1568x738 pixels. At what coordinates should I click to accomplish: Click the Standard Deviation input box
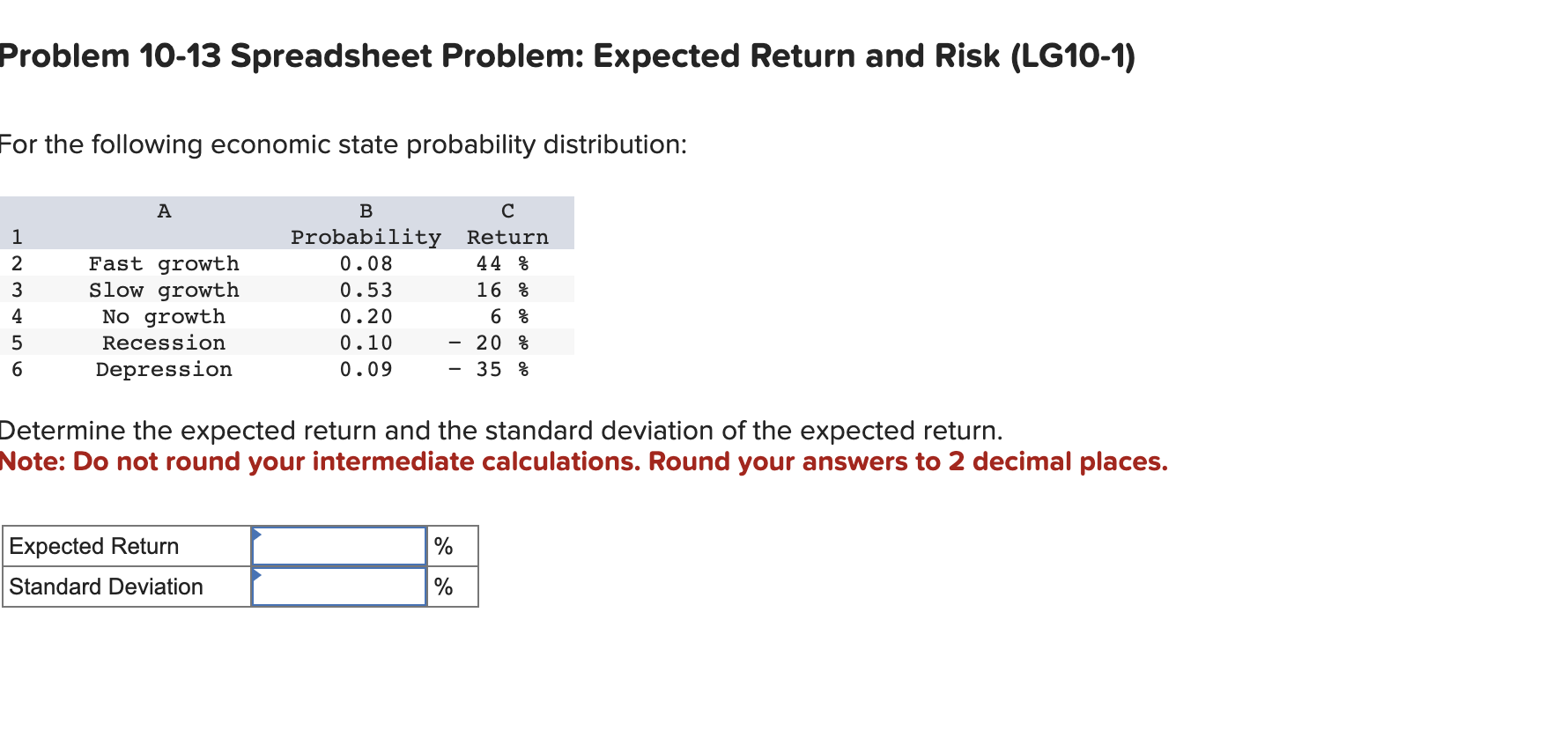pos(339,587)
